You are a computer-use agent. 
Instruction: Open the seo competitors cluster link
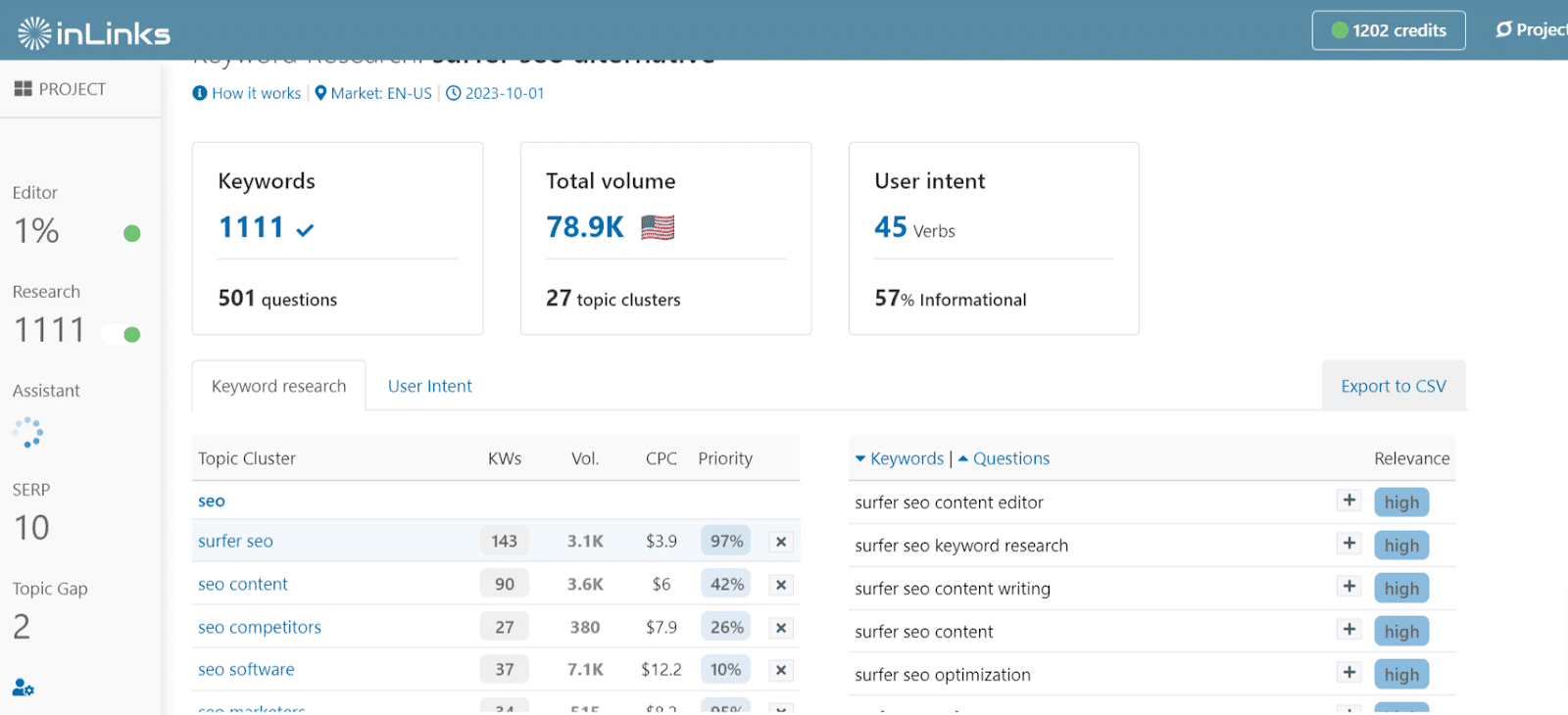tap(260, 627)
